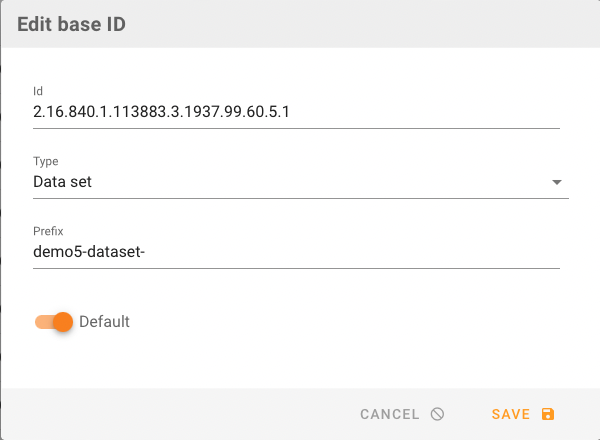Click the "demo5-dataset-" prefix text

[x=89, y=253]
